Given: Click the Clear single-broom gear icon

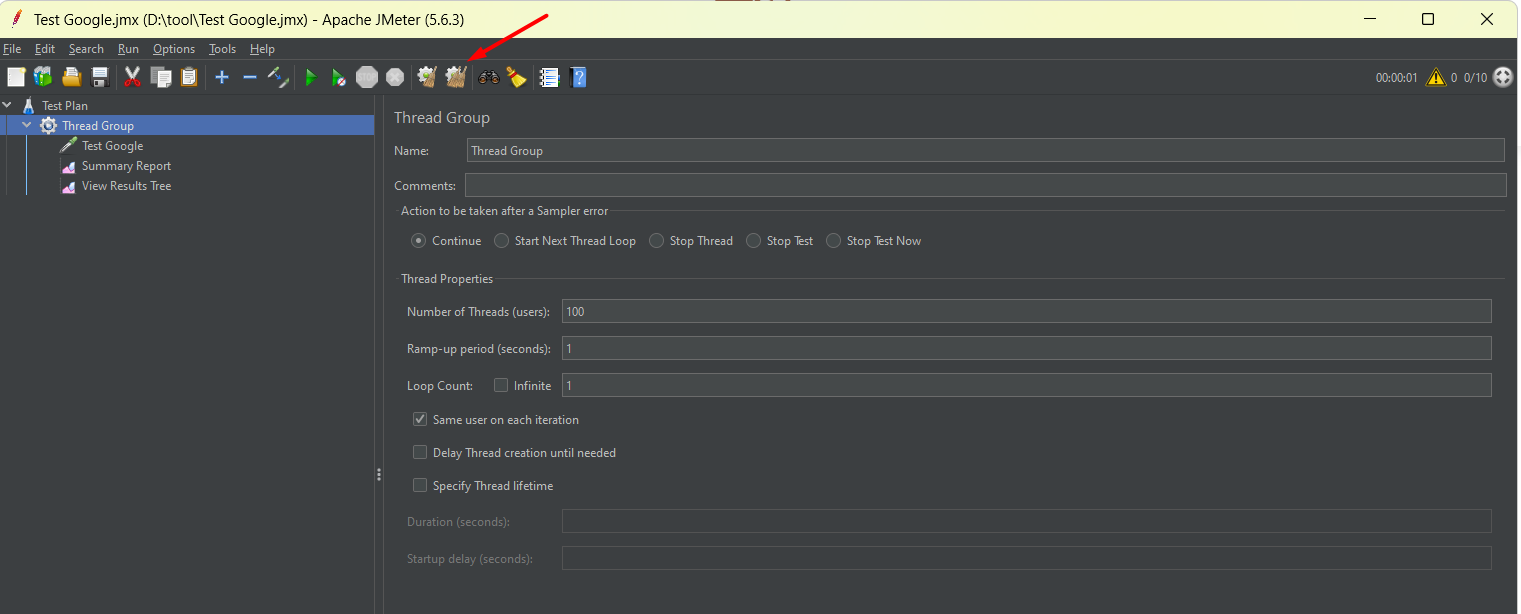Looking at the screenshot, I should (x=427, y=77).
